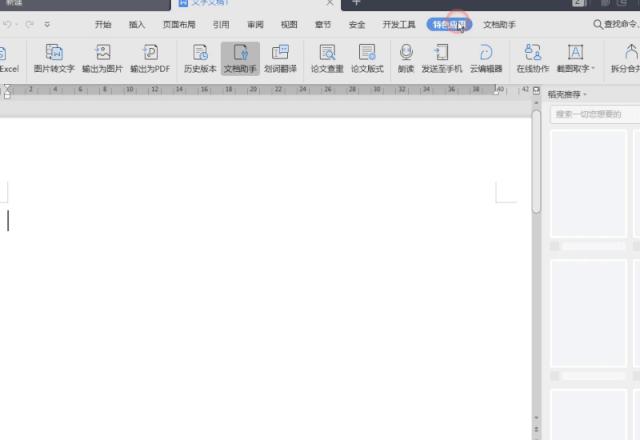
Task: Click the ruler toggle icon above the scrollbar
Action: tap(536, 90)
